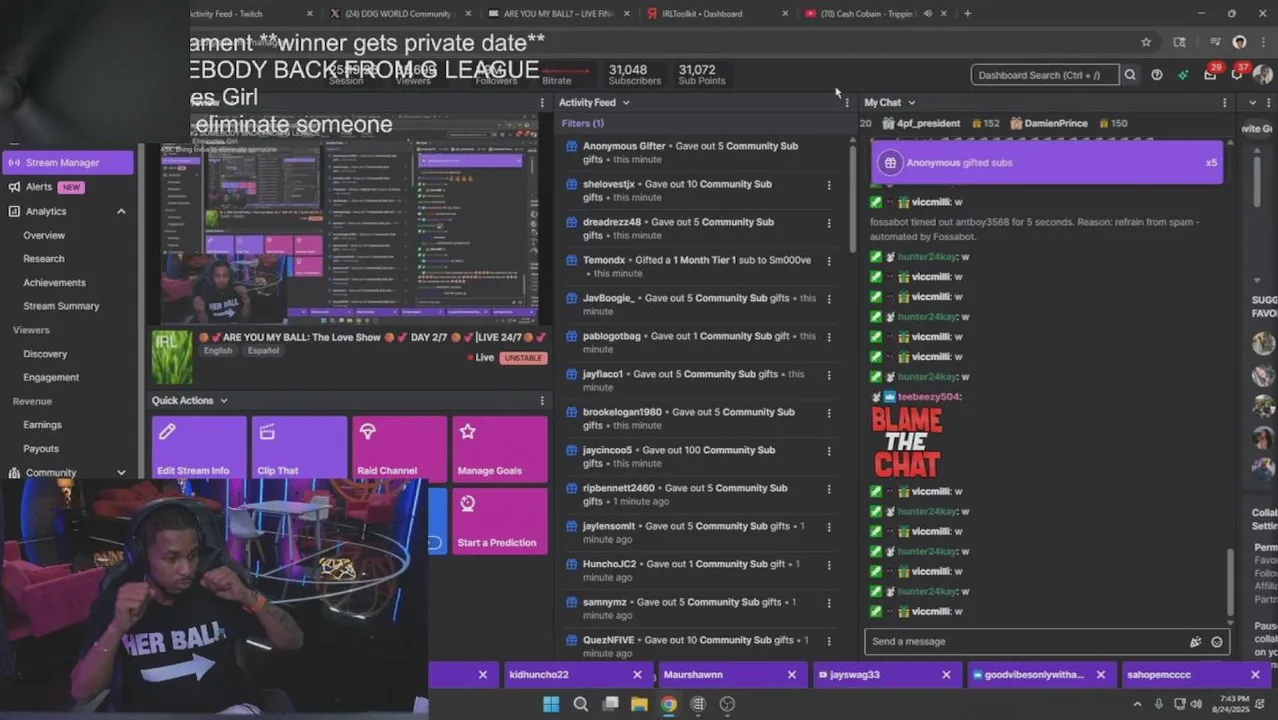Open options for jaycincoo5 activity row
The image size is (1278, 720).
pyautogui.click(x=828, y=450)
